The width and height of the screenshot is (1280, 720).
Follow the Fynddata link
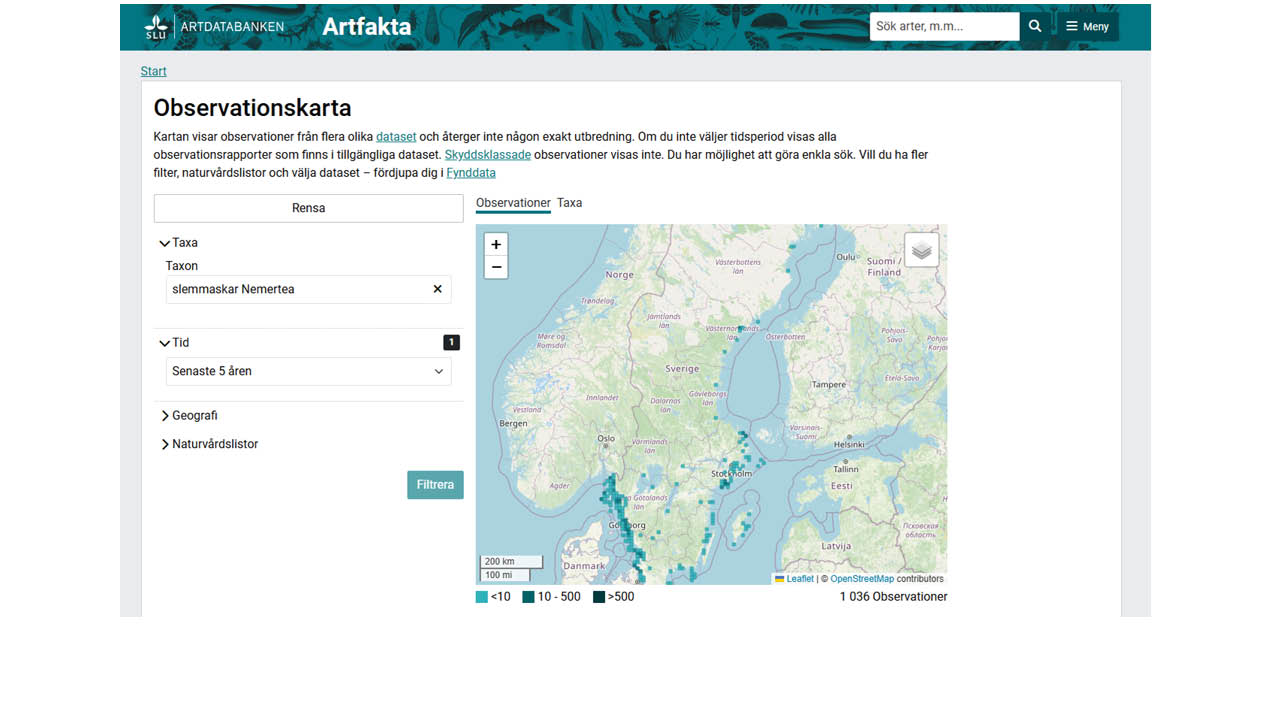(x=471, y=173)
